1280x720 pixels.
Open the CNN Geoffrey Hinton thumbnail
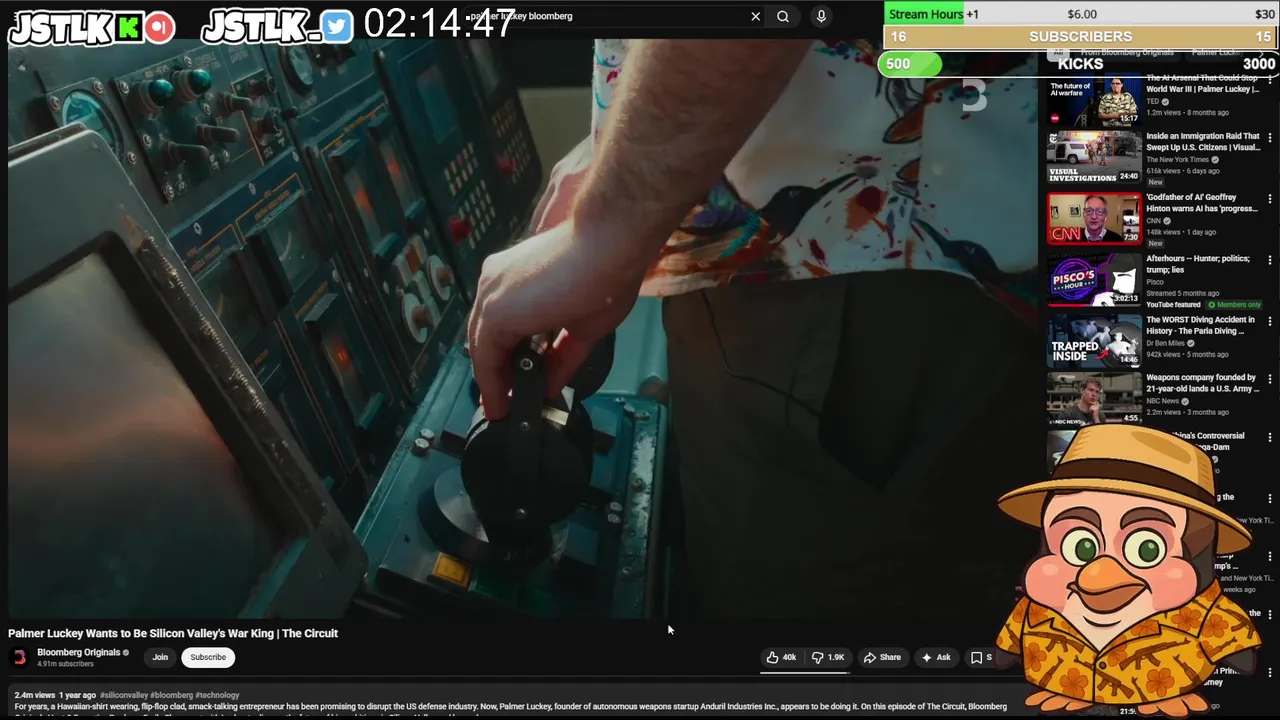point(1094,218)
